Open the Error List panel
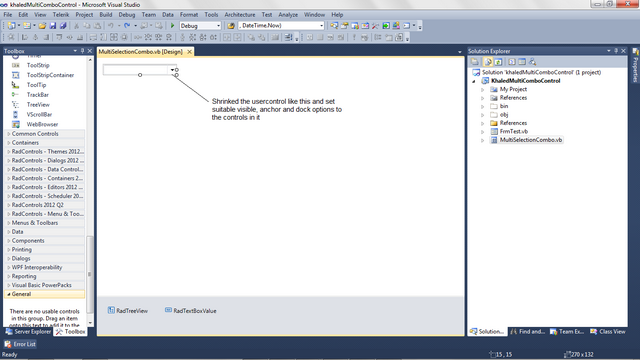Screen dimensions: 640x360 (20, 344)
